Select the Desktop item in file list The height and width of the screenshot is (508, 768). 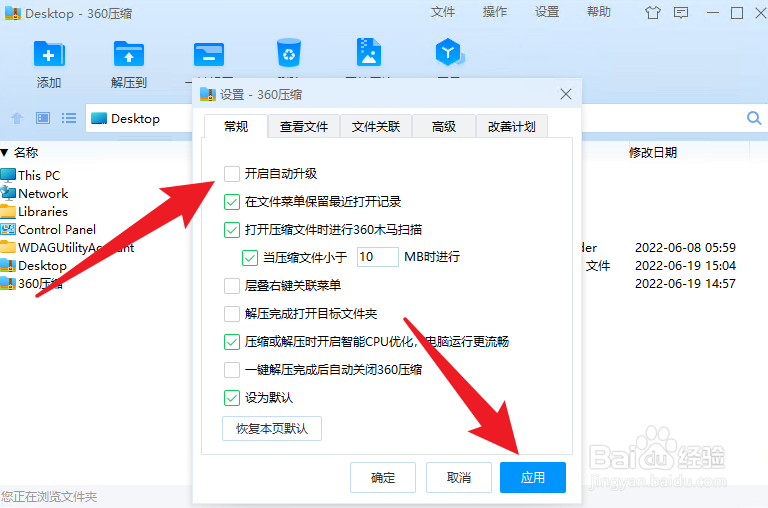click(x=33, y=266)
